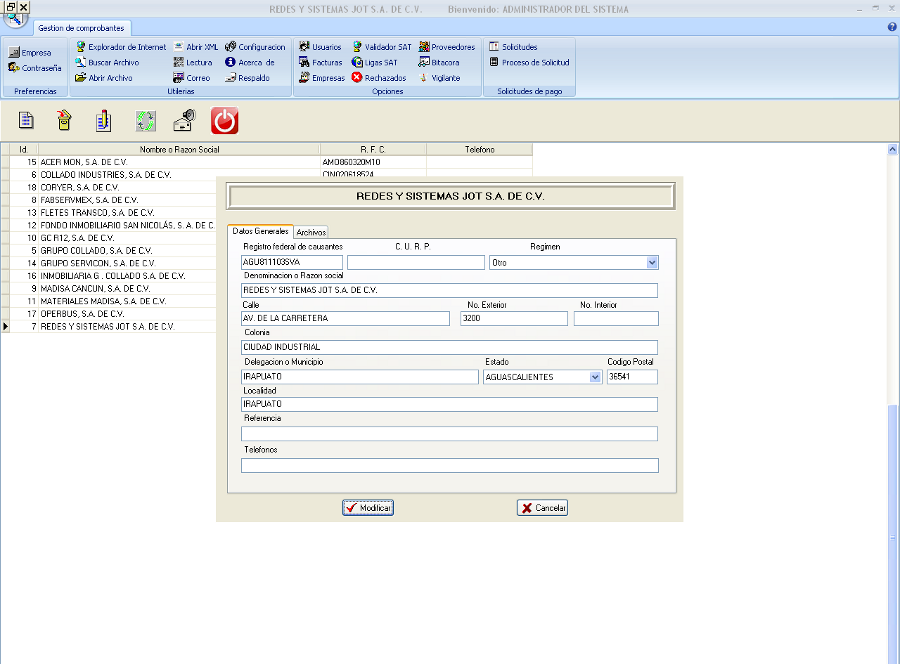Click the Contraseña preferences item
Image resolution: width=900 pixels, height=664 pixels.
pos(35,68)
